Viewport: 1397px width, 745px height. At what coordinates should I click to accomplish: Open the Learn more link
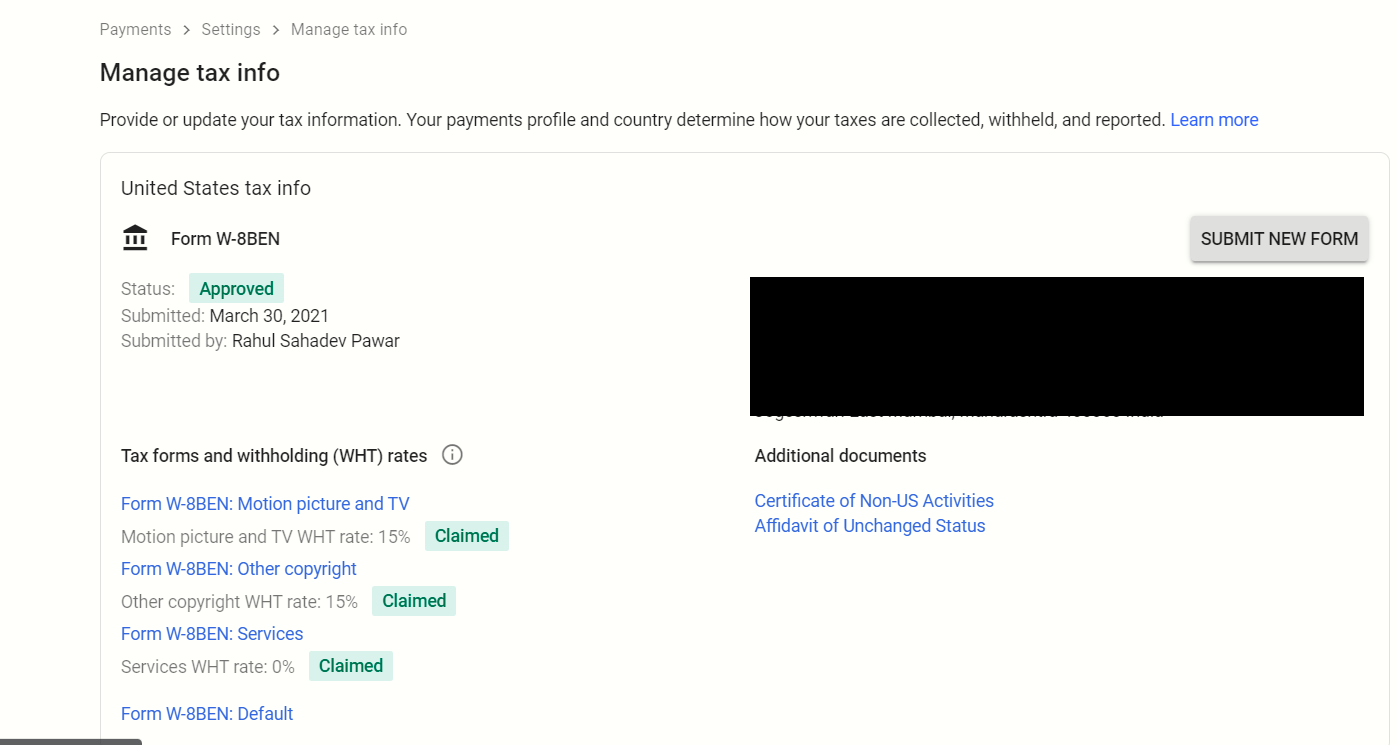pyautogui.click(x=1214, y=120)
